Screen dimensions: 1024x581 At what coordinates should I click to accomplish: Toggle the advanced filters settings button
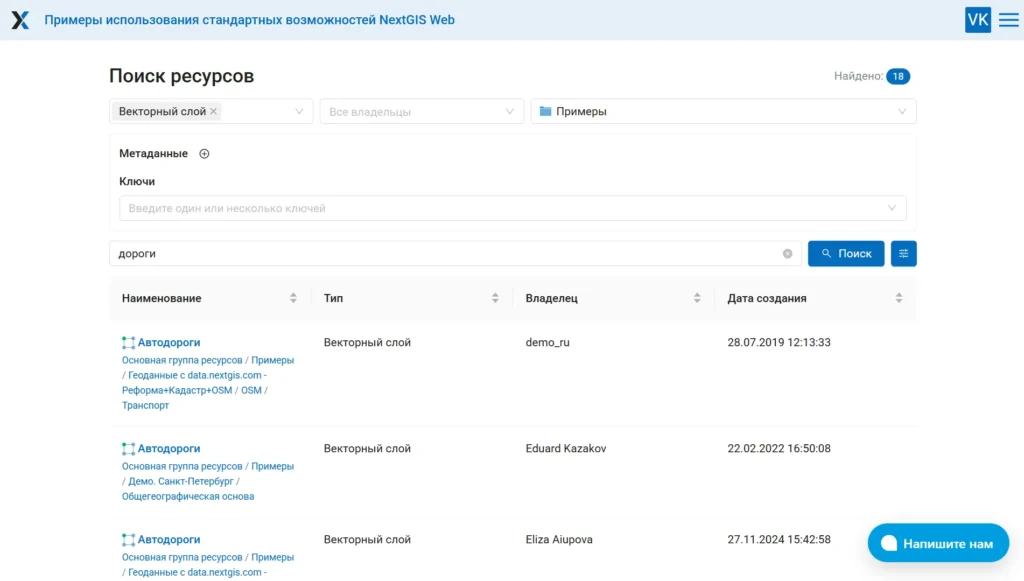click(903, 253)
